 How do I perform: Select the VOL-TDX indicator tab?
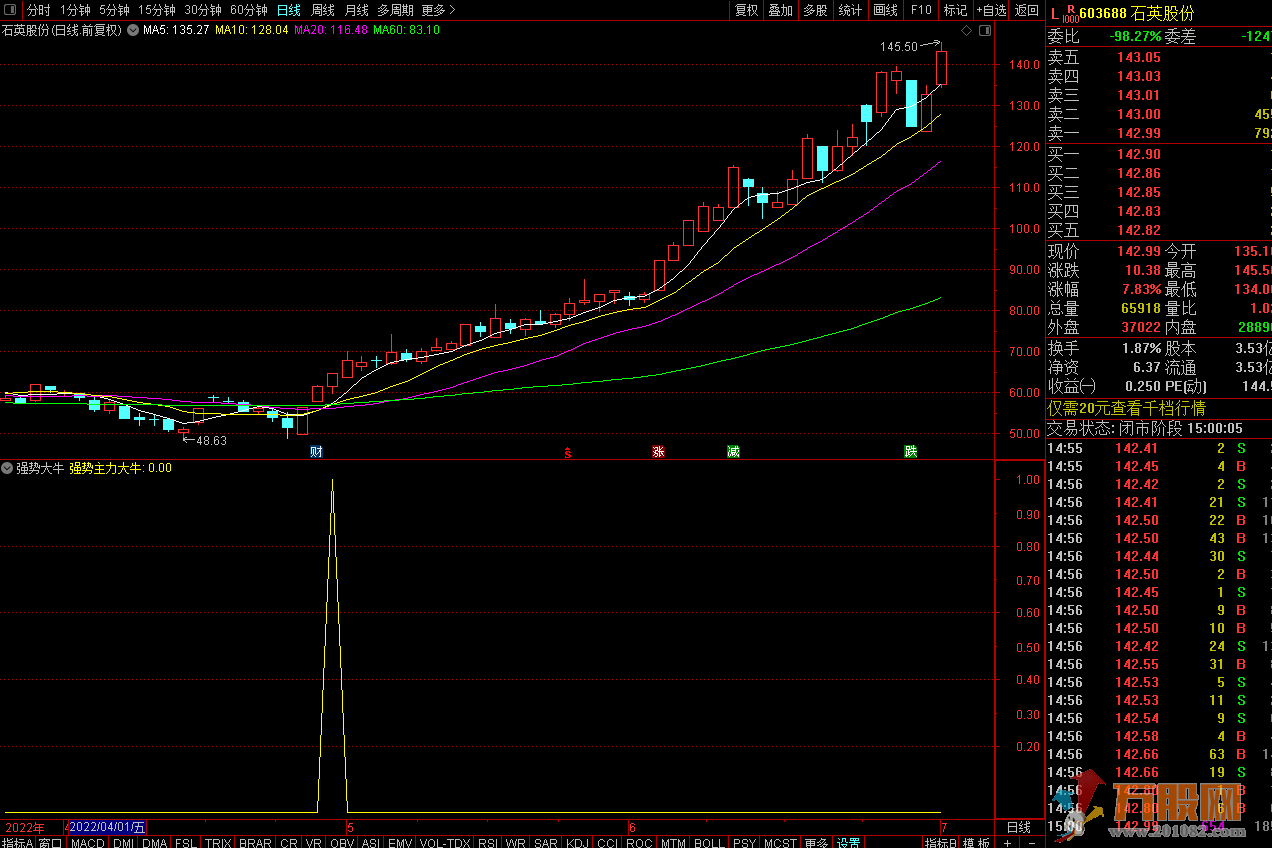445,843
